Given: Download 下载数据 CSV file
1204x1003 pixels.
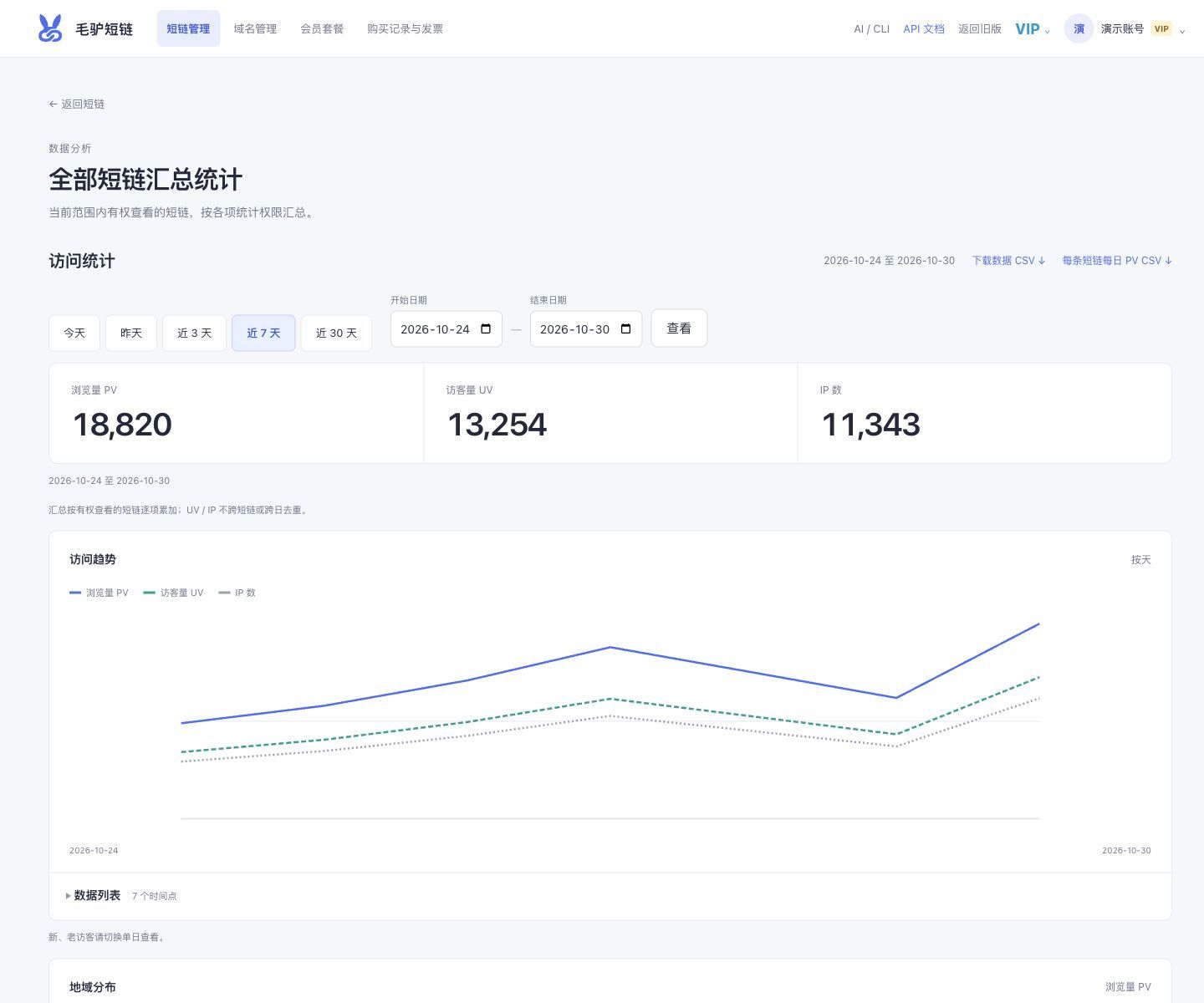Looking at the screenshot, I should pyautogui.click(x=1008, y=261).
